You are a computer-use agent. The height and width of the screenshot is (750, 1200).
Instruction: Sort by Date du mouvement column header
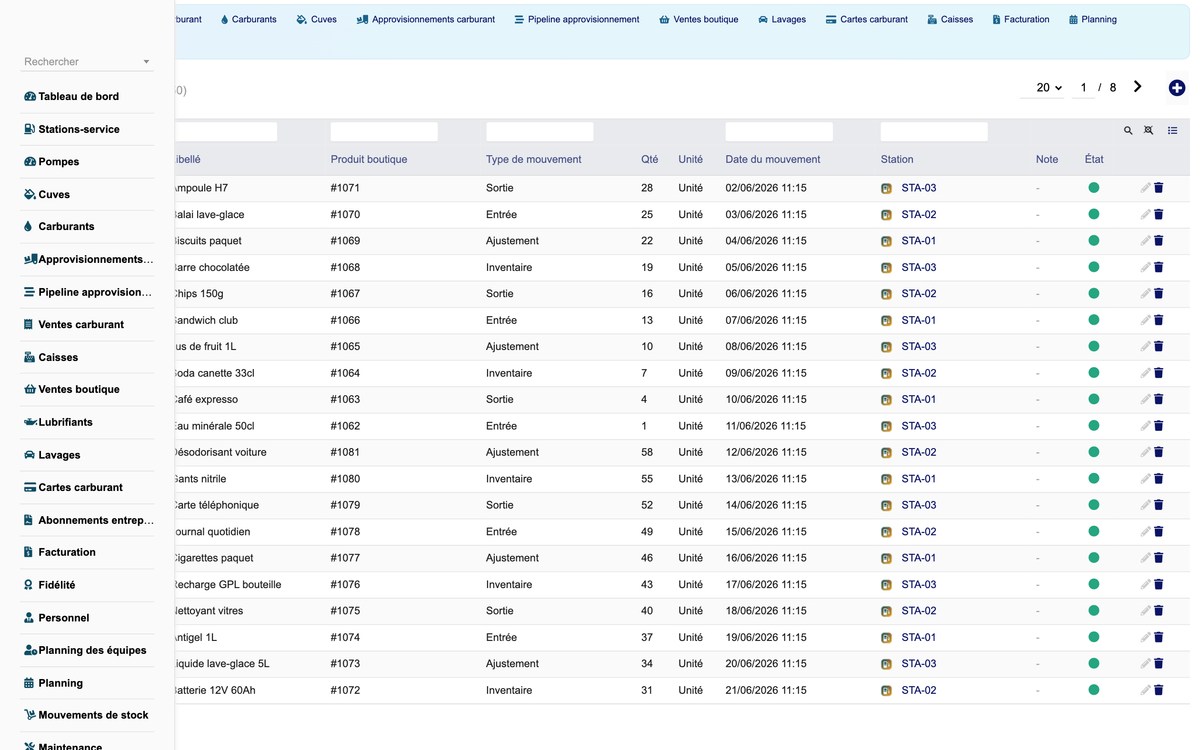point(773,159)
